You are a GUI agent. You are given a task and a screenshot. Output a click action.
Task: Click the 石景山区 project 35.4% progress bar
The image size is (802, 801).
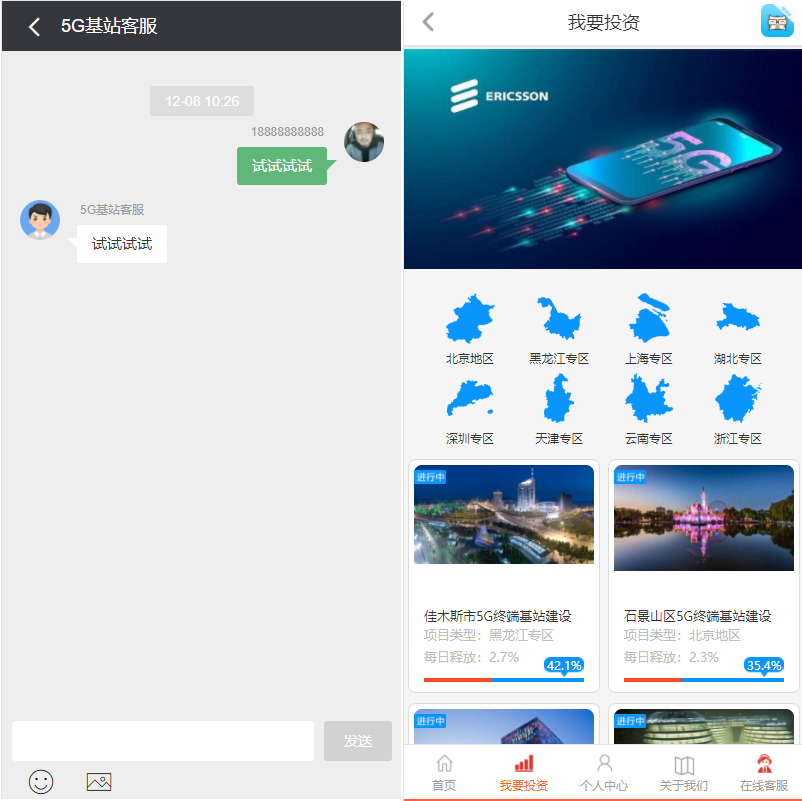tap(704, 680)
